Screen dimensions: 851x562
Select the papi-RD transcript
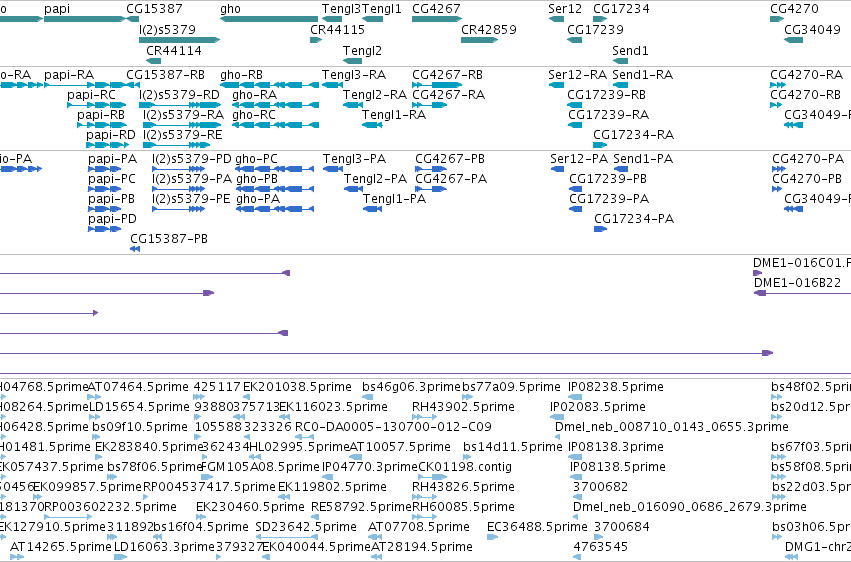106,145
